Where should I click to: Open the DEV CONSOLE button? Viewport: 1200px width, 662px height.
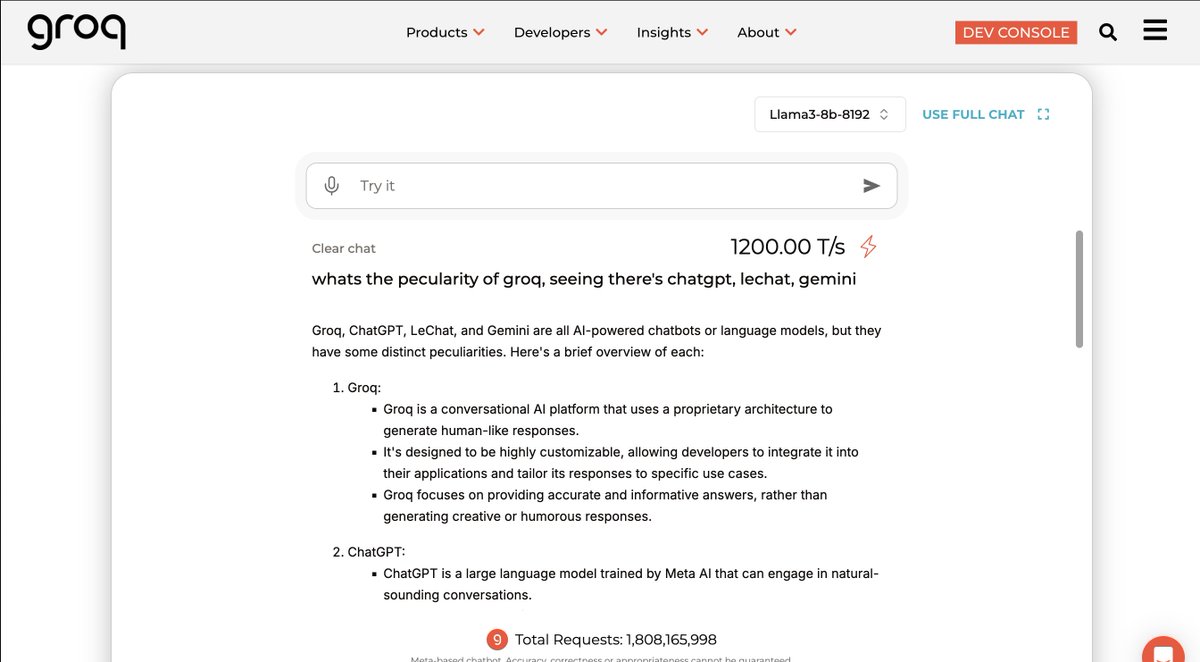[x=1017, y=32]
